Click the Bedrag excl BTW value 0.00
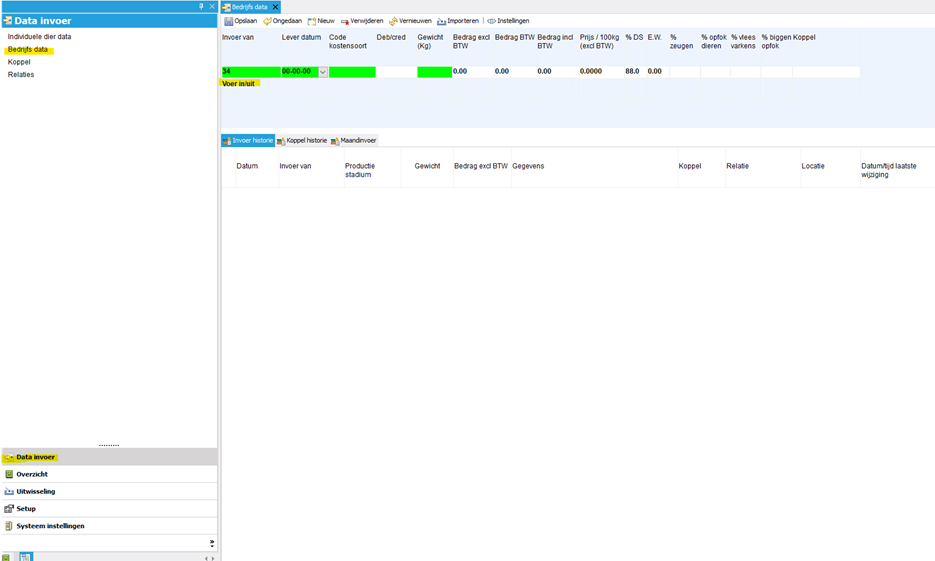The image size is (935, 561). (x=473, y=72)
